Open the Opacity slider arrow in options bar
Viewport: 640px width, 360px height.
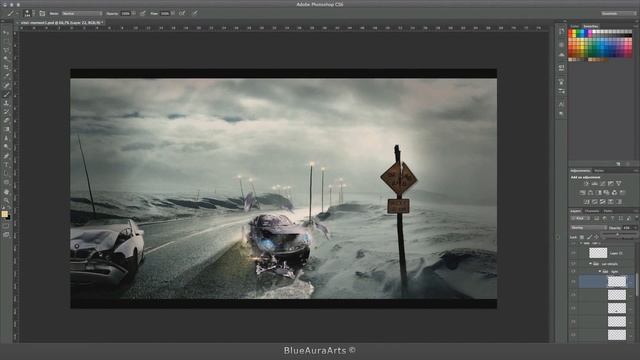[x=133, y=13]
